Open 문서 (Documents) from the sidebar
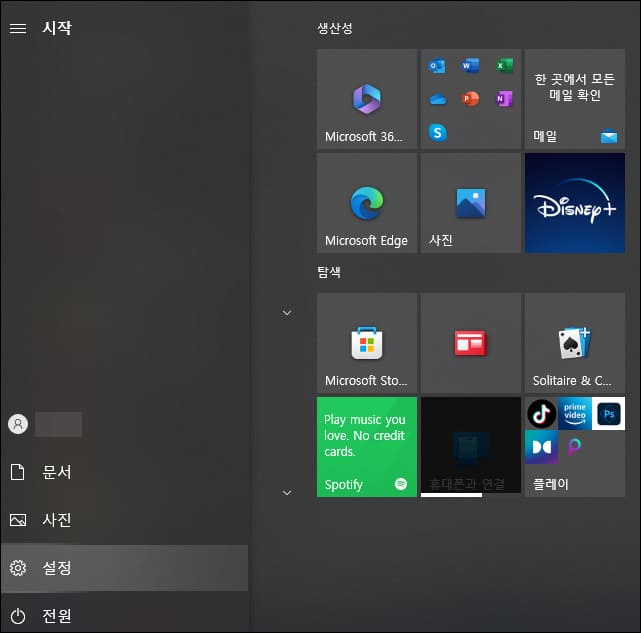 (124, 472)
